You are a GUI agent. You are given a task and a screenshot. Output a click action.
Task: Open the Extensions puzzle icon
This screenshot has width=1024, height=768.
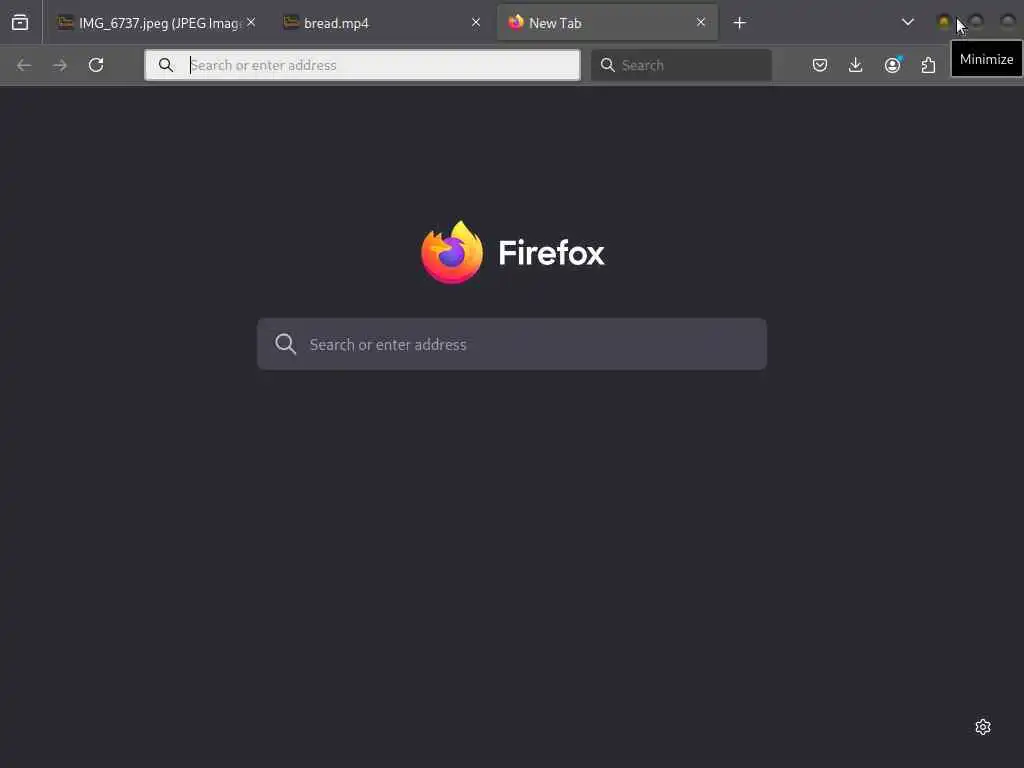point(928,65)
